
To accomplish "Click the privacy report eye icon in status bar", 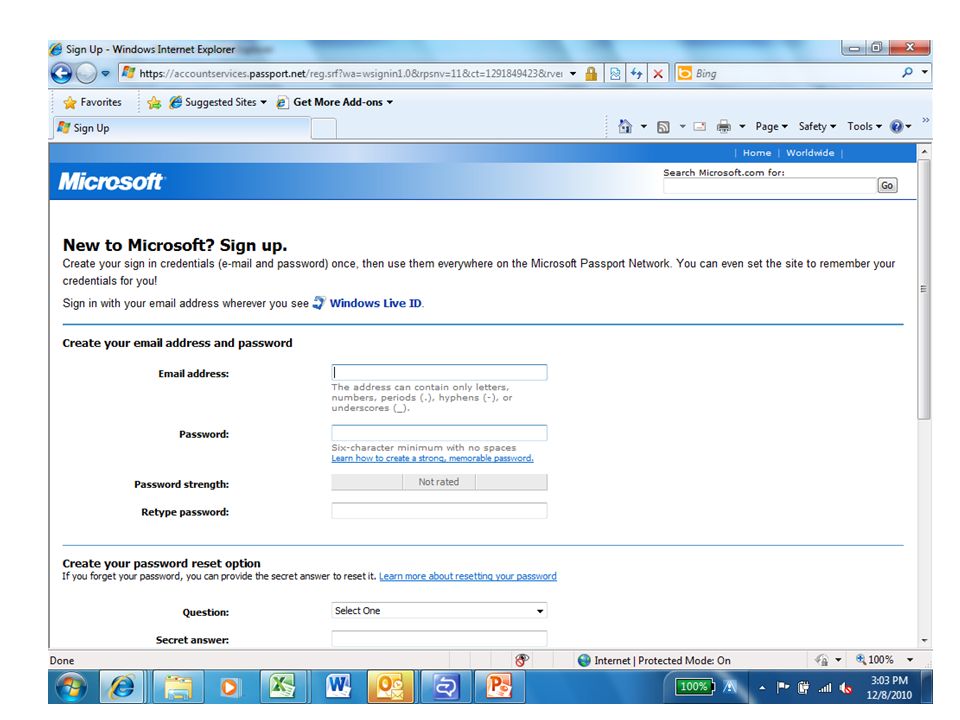I will tap(522, 660).
